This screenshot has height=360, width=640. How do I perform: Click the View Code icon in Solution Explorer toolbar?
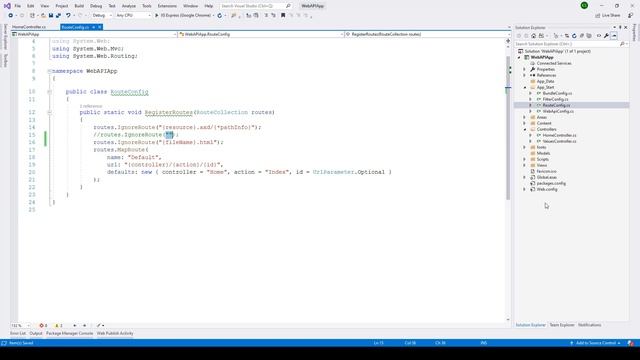pyautogui.click(x=599, y=36)
